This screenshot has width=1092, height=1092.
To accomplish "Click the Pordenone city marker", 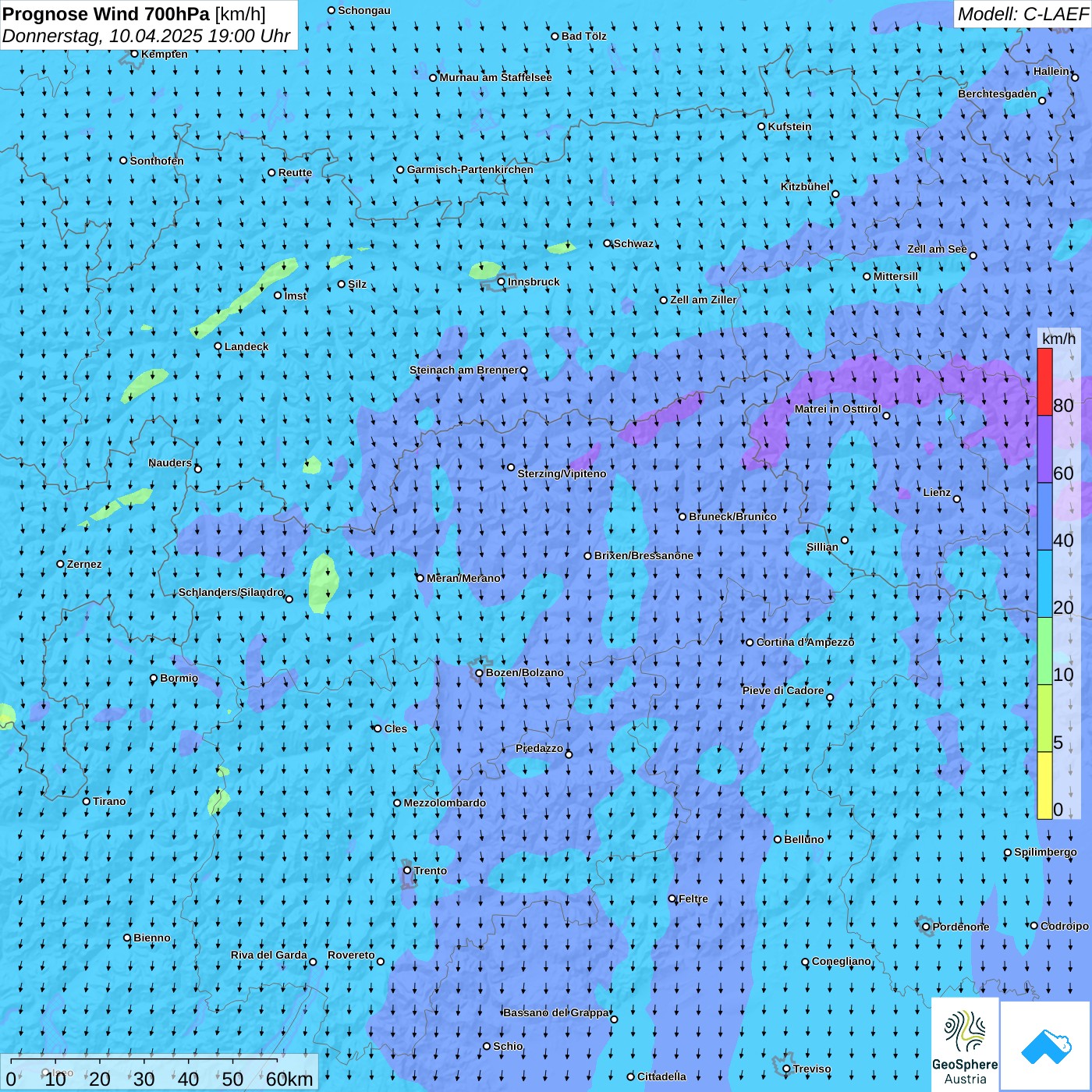I will pos(926,927).
